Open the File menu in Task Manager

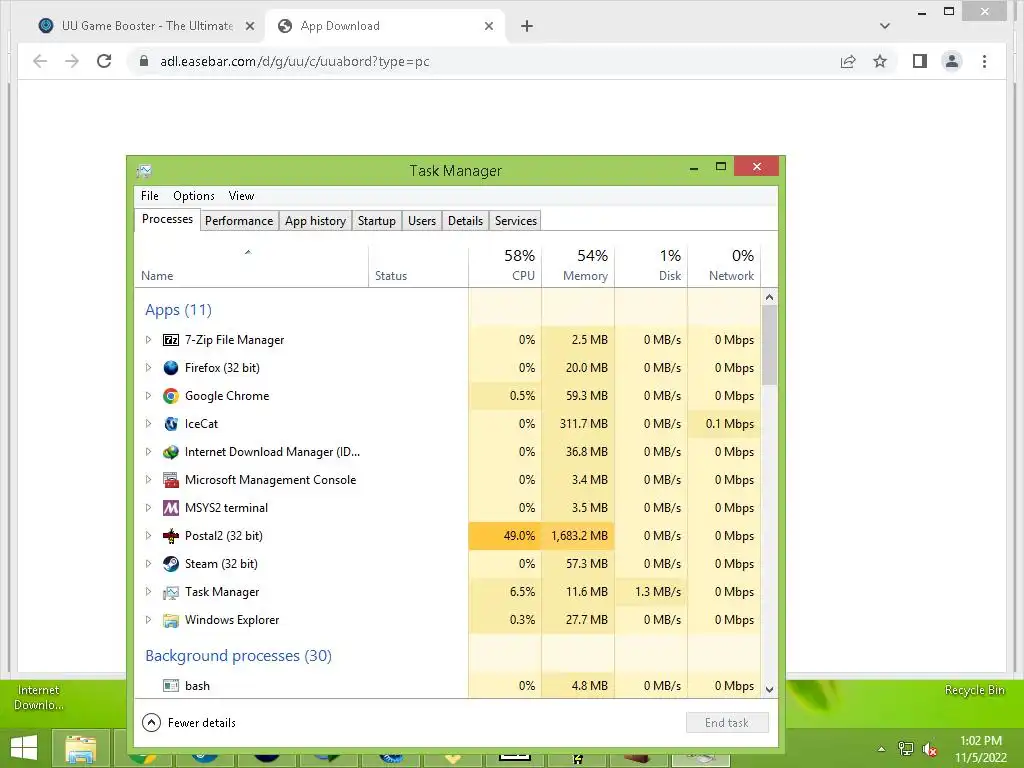point(150,196)
